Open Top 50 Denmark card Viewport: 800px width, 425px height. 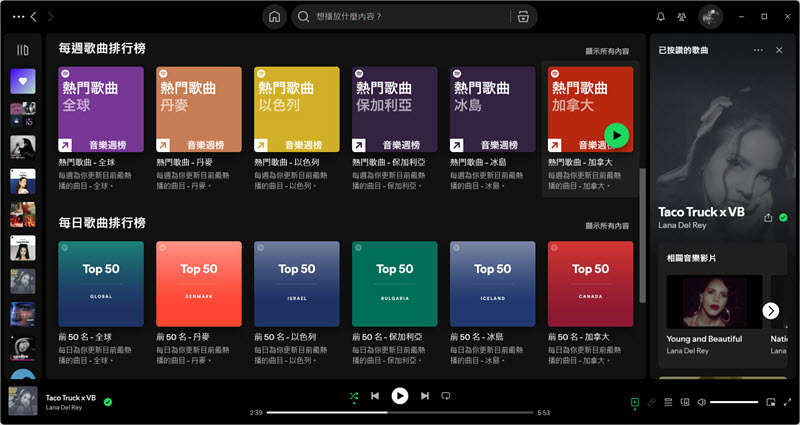tap(199, 284)
